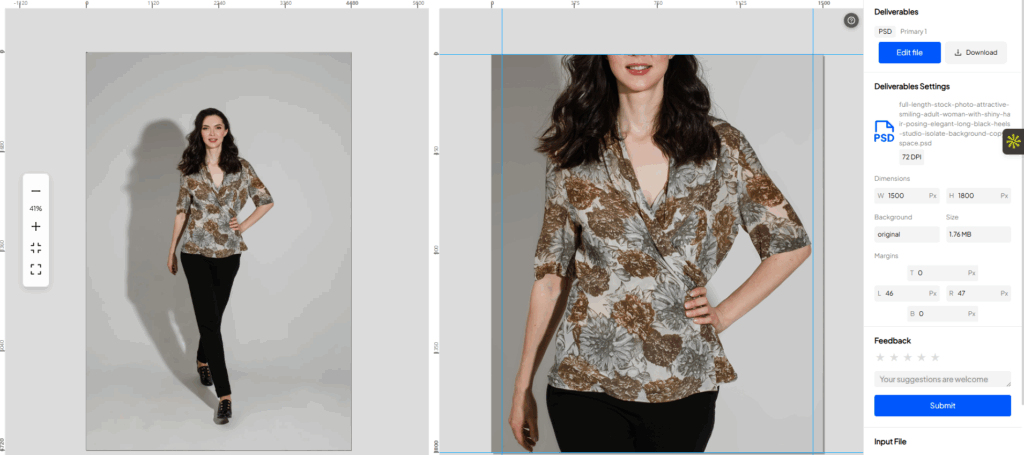Submit the feedback
1024x455 pixels.
[x=942, y=405]
